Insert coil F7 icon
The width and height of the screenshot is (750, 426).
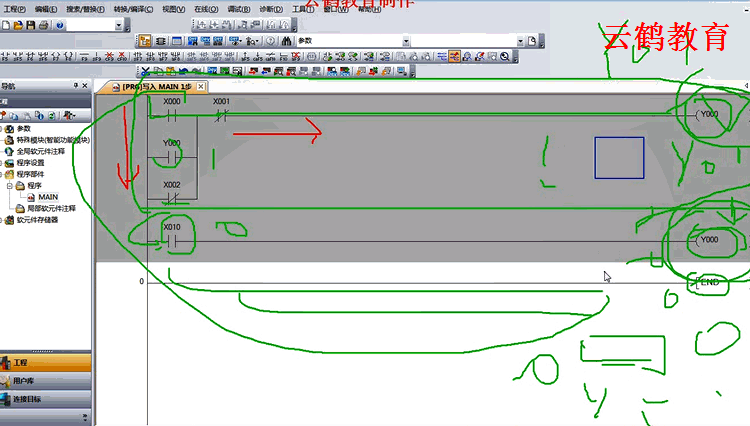point(55,57)
